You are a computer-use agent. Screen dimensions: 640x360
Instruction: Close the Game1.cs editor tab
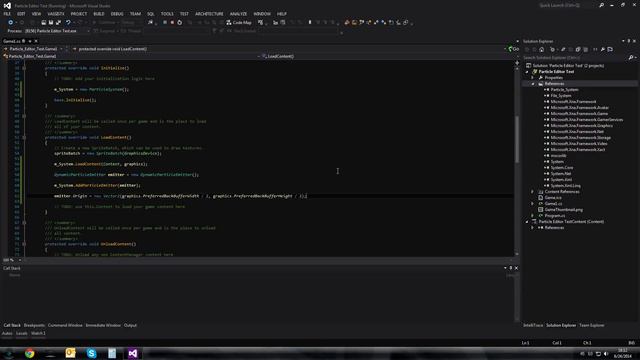click(x=36, y=41)
